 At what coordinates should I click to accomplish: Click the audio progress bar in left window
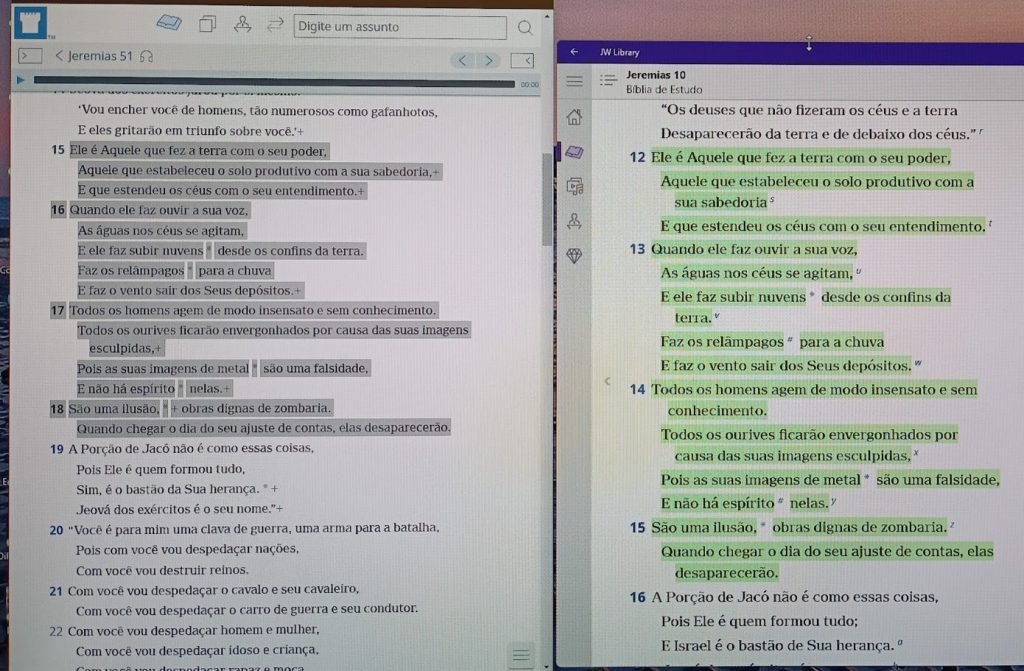click(x=274, y=82)
